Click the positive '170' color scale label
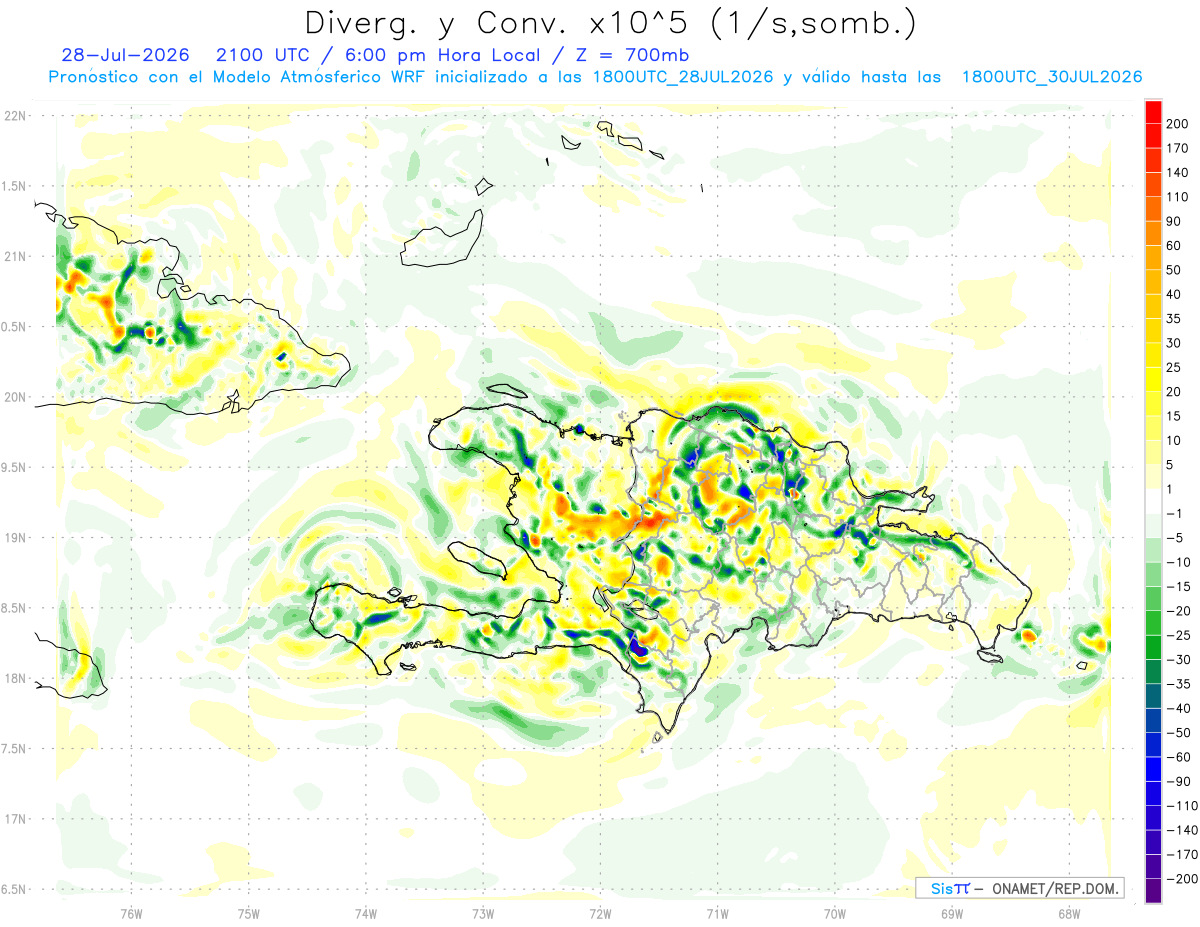The height and width of the screenshot is (927, 1200). tap(1177, 148)
